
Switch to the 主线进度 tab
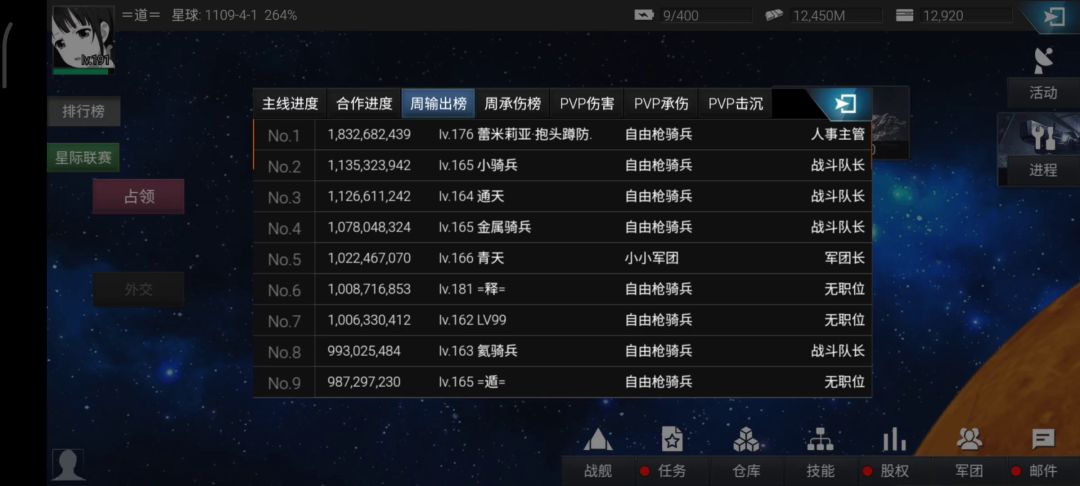click(x=290, y=104)
